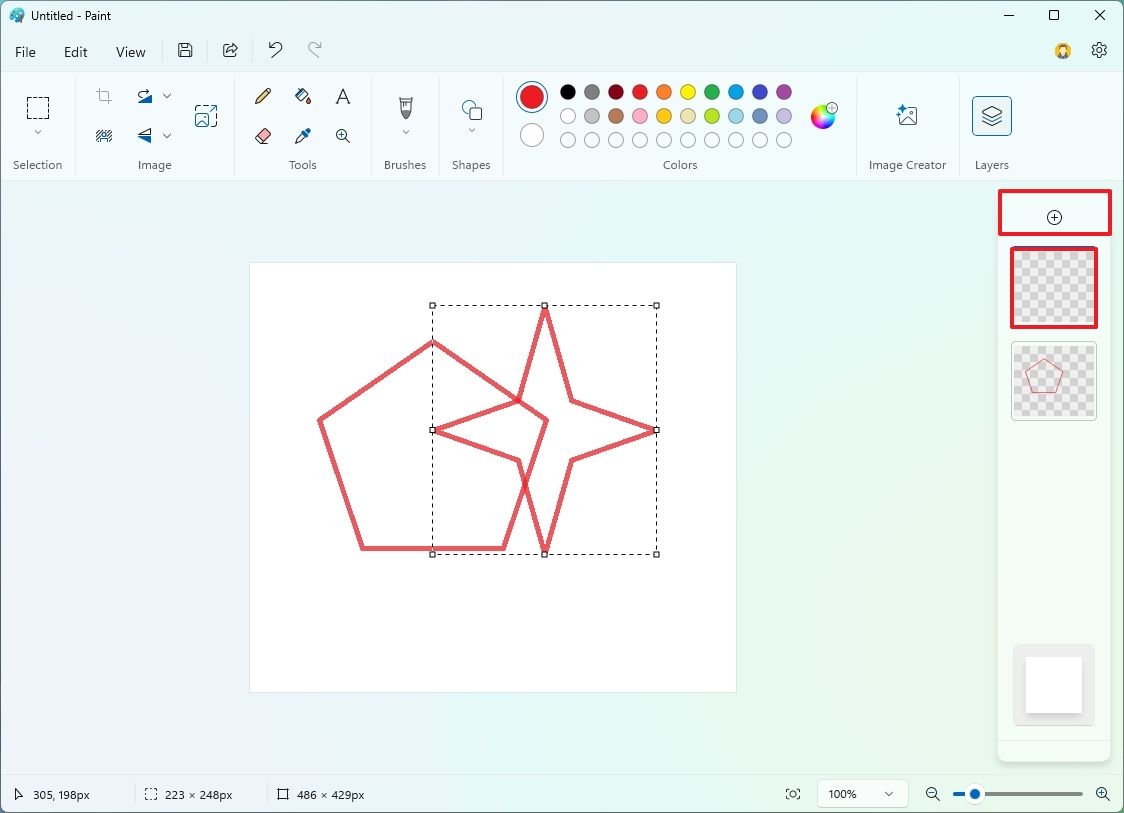Pick a color with the Color picker tool
Viewport: 1124px width, 813px height.
(x=302, y=136)
